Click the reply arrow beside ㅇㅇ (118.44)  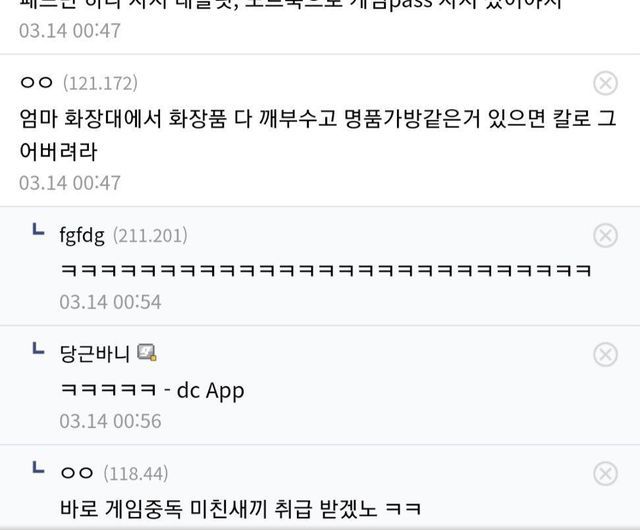(38, 468)
